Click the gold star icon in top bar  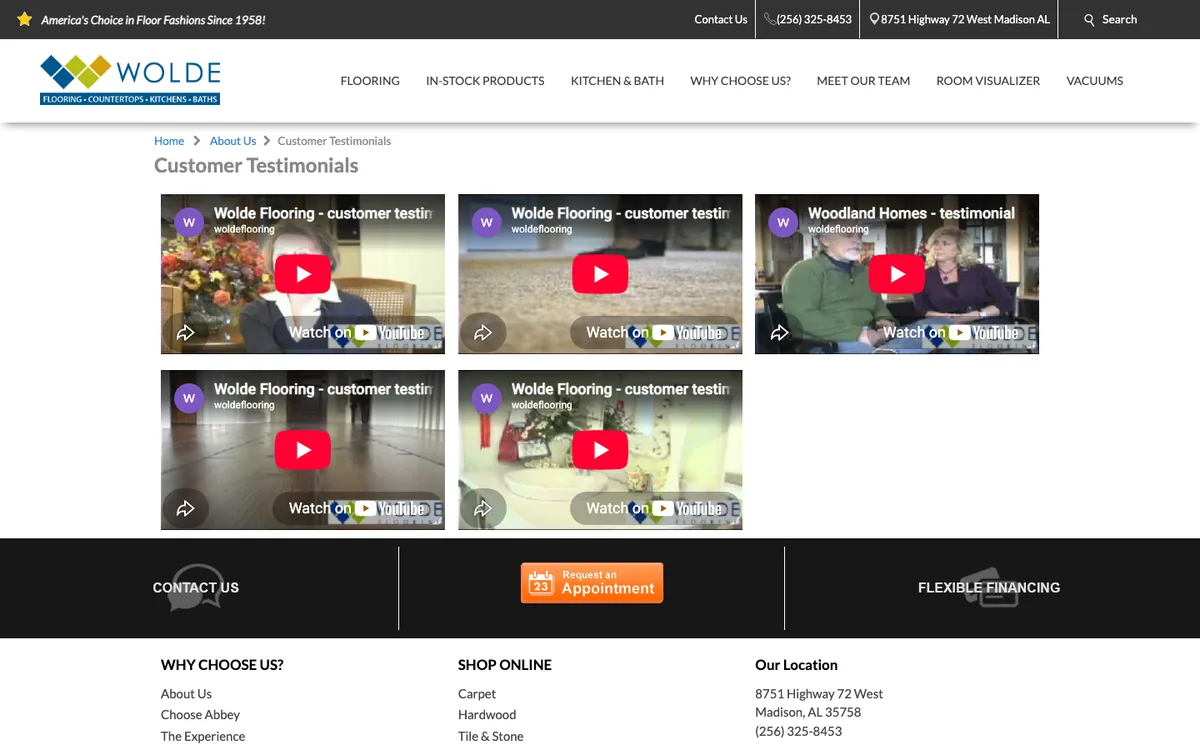point(25,19)
